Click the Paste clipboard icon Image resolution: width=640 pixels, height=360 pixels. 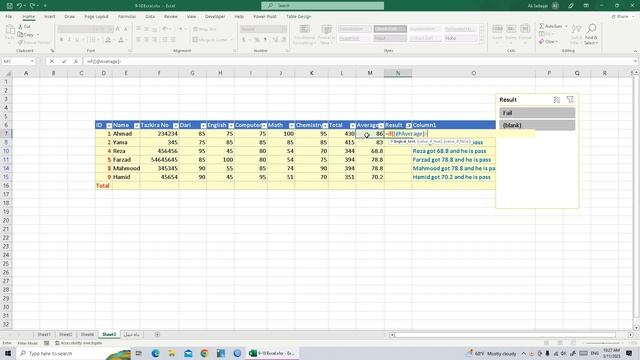point(10,31)
